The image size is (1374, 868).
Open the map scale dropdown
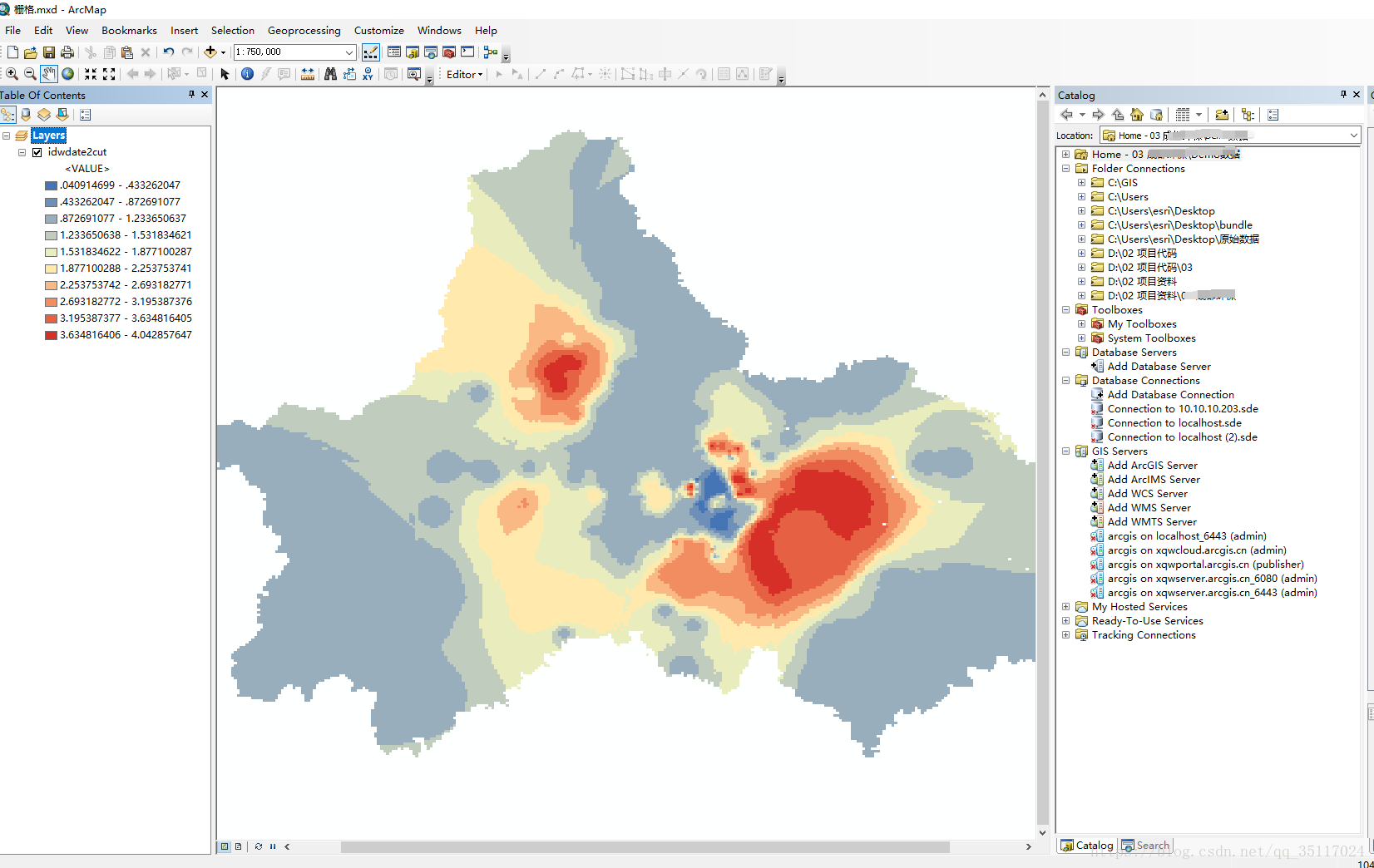pos(349,52)
